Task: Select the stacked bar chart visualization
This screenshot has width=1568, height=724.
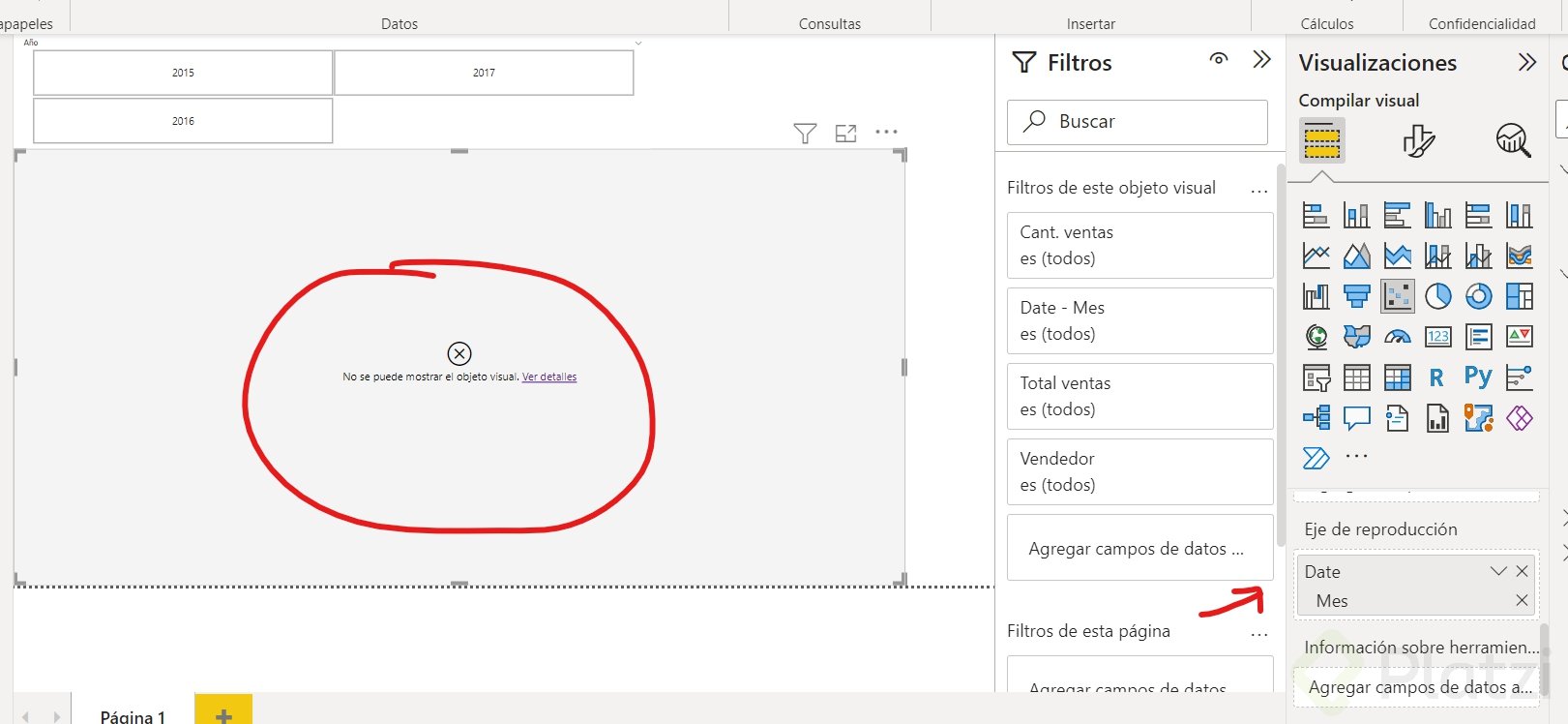Action: click(x=1316, y=215)
